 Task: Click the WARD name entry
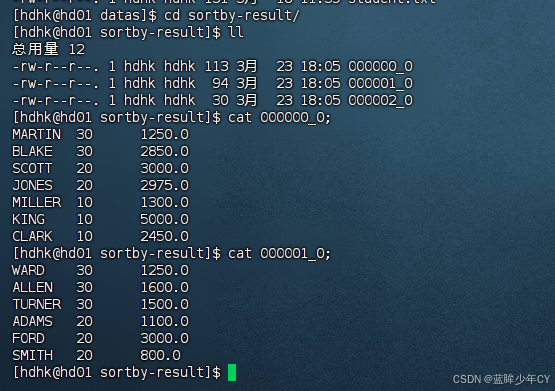28,270
